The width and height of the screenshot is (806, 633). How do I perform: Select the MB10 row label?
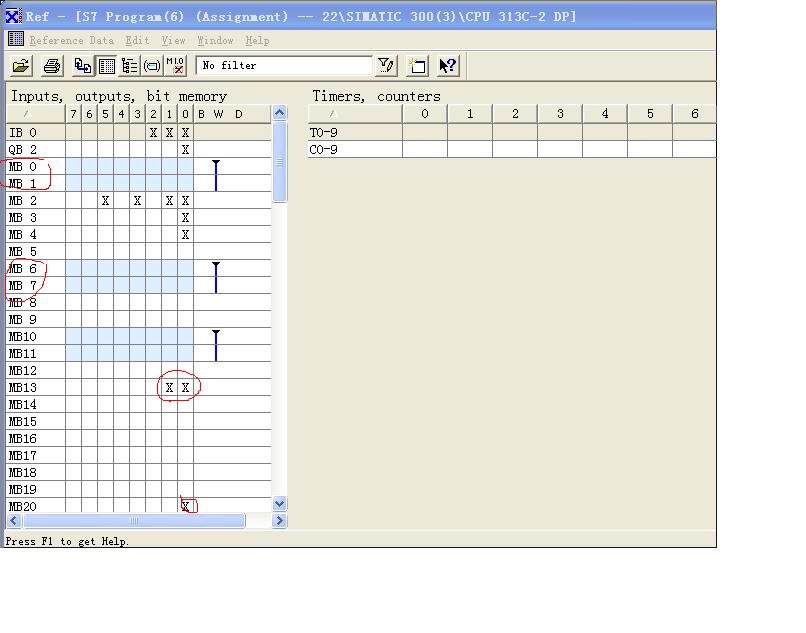click(x=23, y=336)
